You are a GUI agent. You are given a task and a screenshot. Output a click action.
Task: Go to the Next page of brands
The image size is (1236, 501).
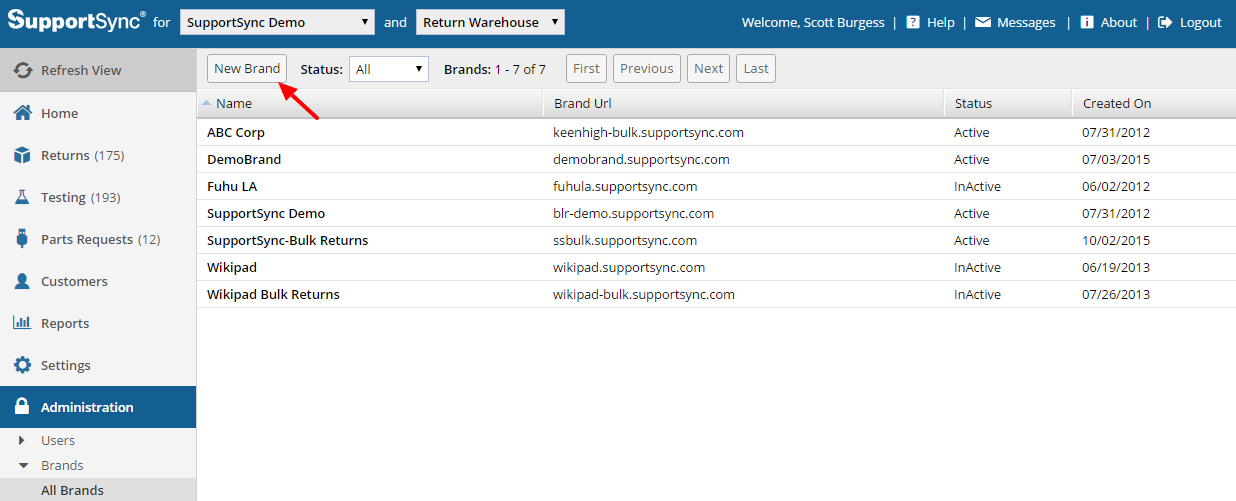pos(708,68)
